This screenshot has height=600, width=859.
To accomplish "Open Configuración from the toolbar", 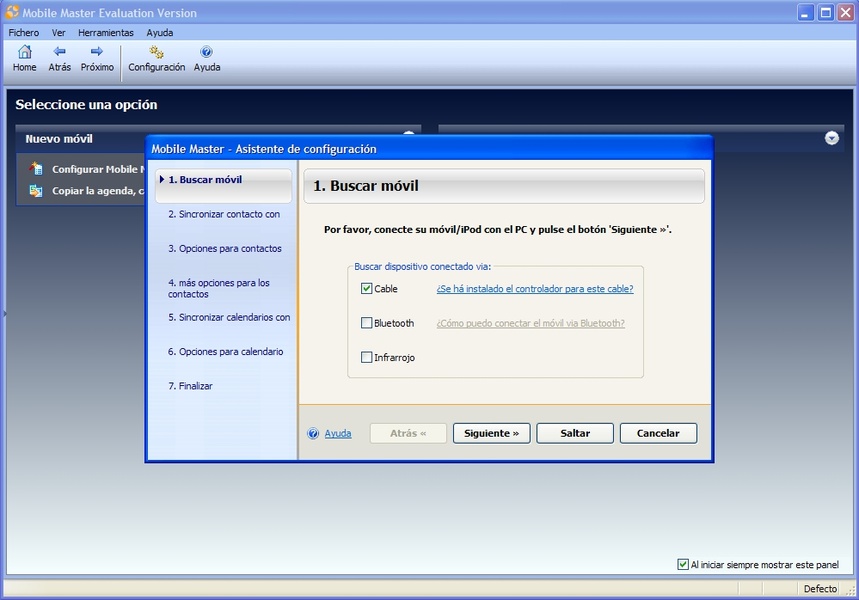I will (x=156, y=52).
